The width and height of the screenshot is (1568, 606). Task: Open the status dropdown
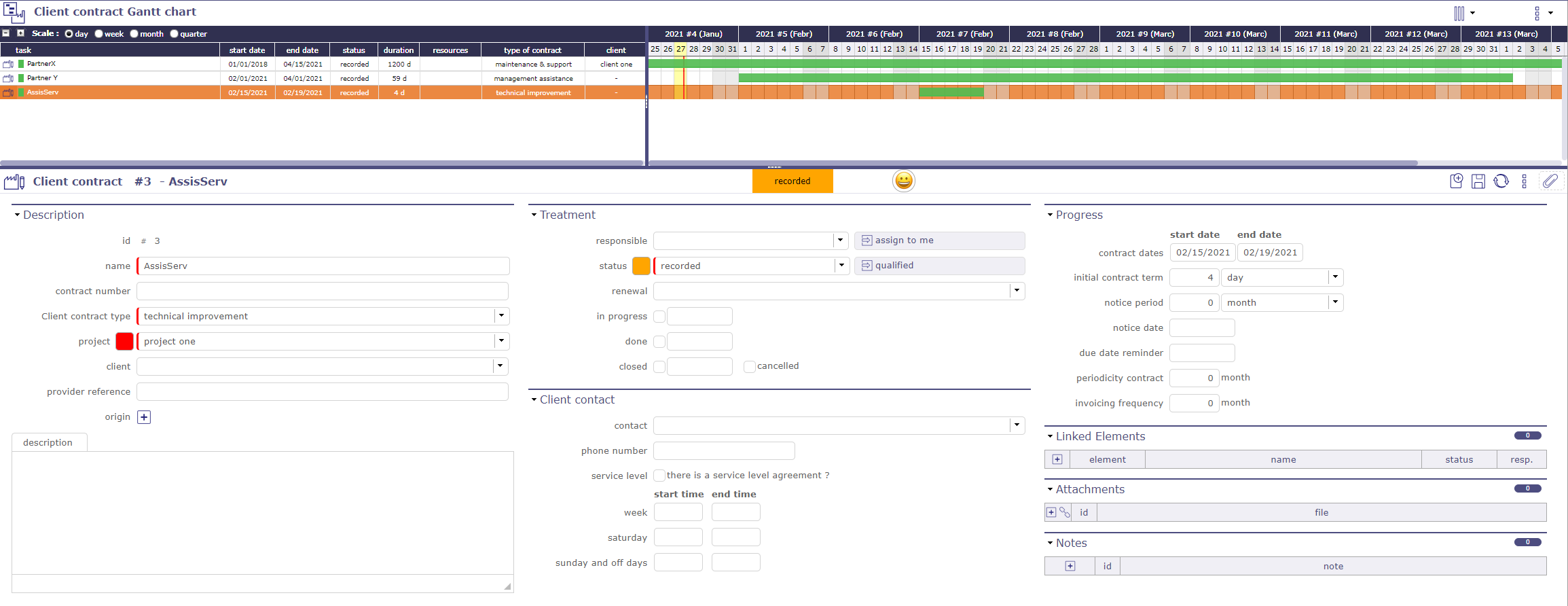pos(841,266)
